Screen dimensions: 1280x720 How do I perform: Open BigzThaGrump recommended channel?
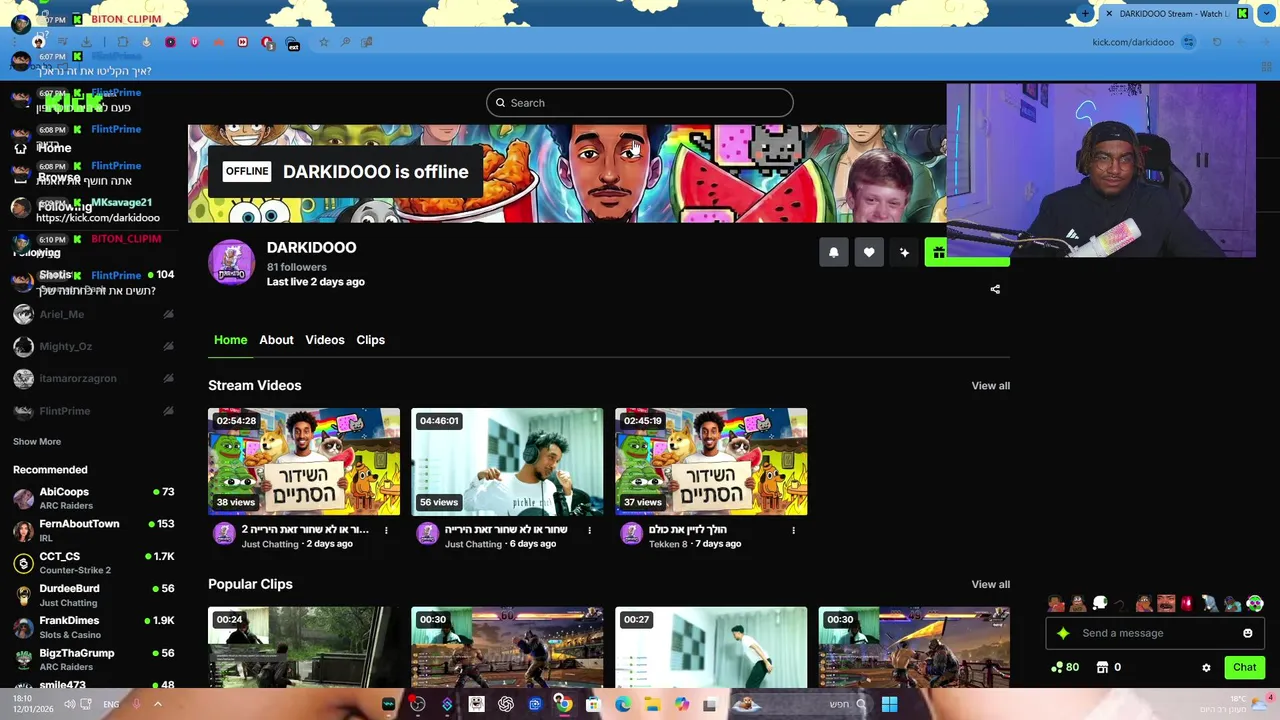click(94, 659)
